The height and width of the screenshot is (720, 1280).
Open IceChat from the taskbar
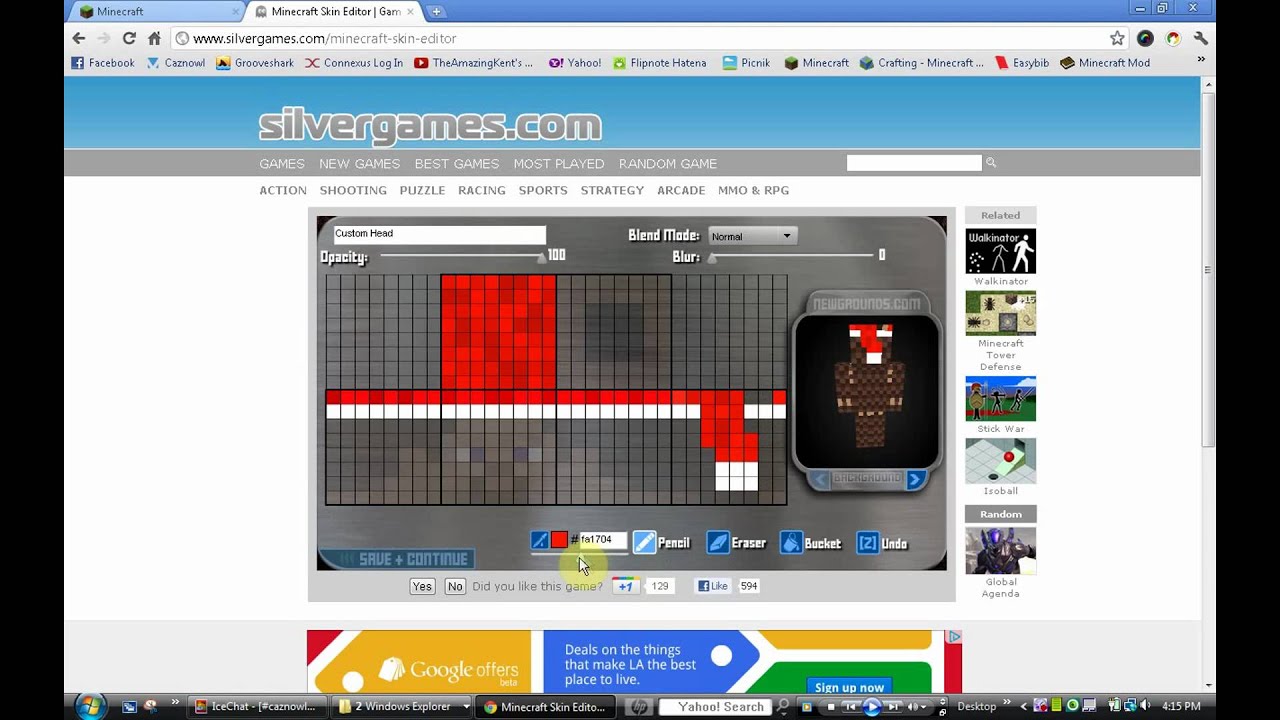[x=256, y=706]
